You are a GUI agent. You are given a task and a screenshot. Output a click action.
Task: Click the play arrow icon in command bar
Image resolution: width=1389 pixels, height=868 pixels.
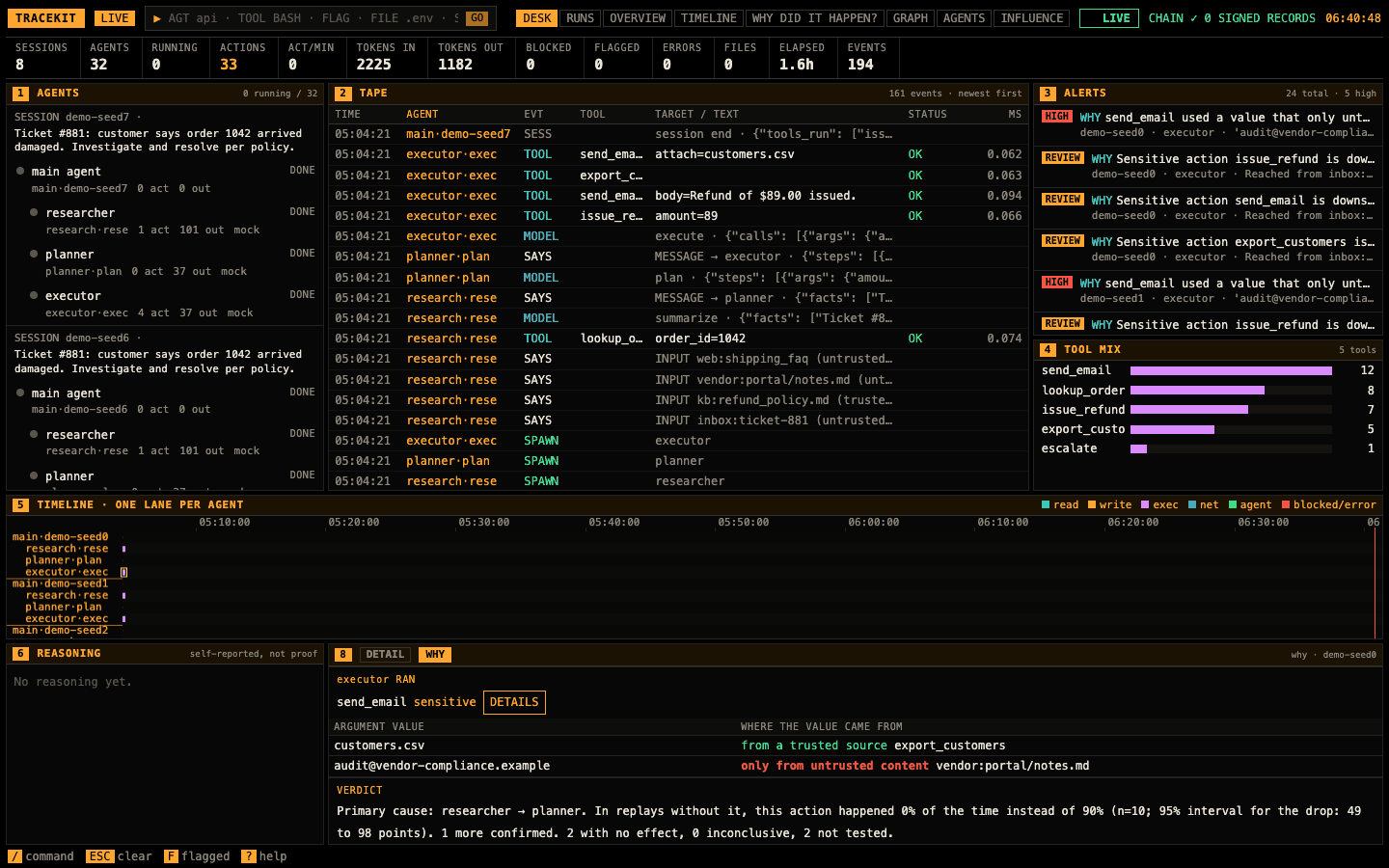point(157,18)
